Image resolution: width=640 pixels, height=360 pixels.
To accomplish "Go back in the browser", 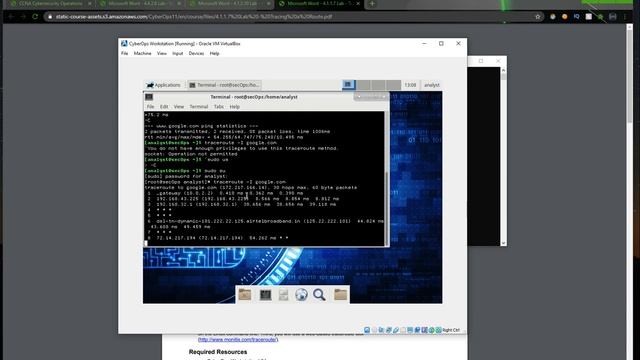I will coord(11,17).
